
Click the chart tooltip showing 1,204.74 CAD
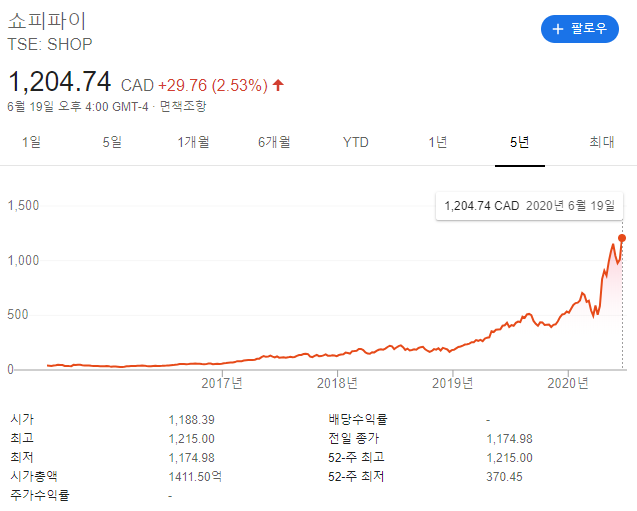[x=529, y=206]
